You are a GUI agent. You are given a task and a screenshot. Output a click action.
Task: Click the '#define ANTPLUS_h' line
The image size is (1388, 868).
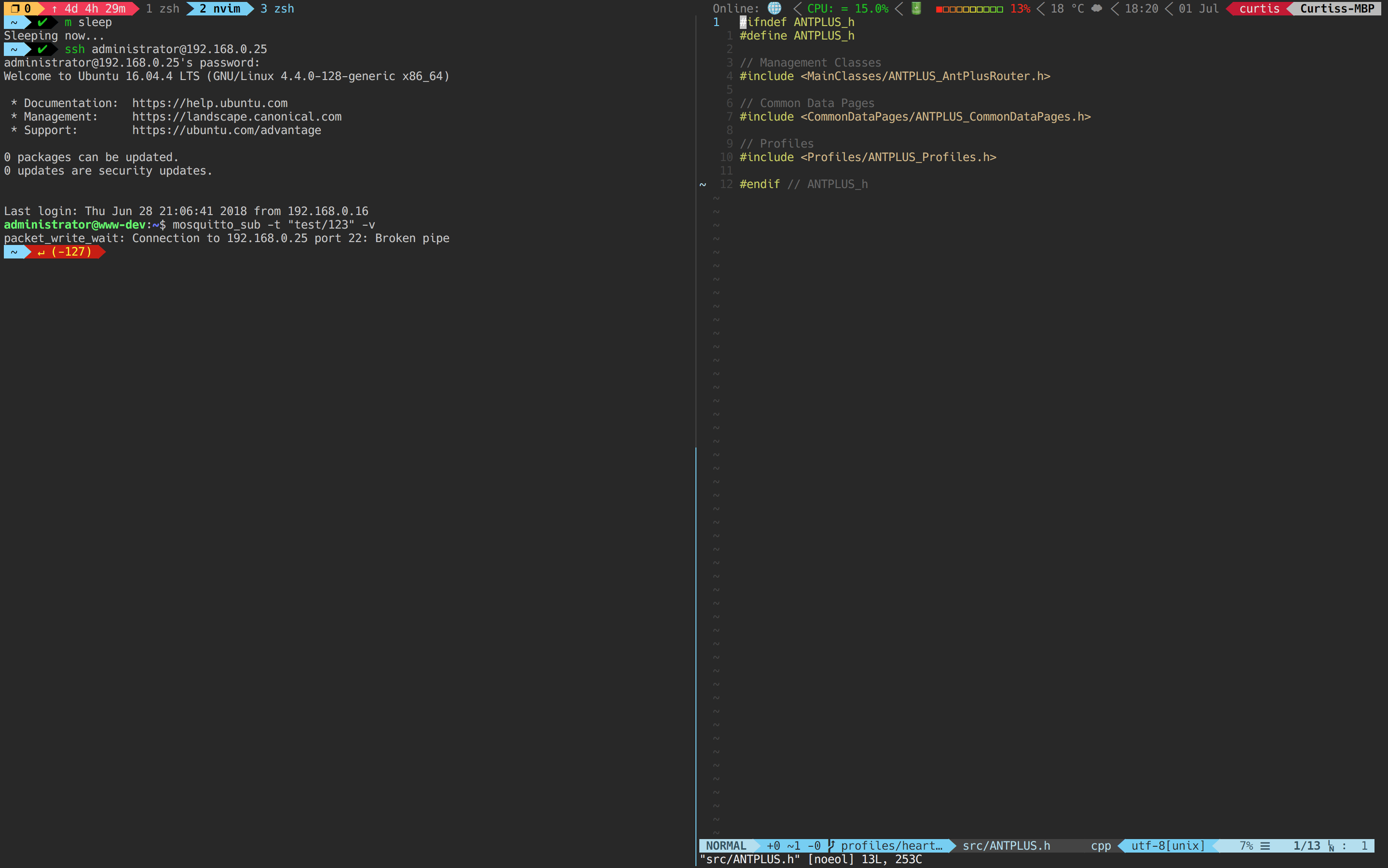[797, 36]
